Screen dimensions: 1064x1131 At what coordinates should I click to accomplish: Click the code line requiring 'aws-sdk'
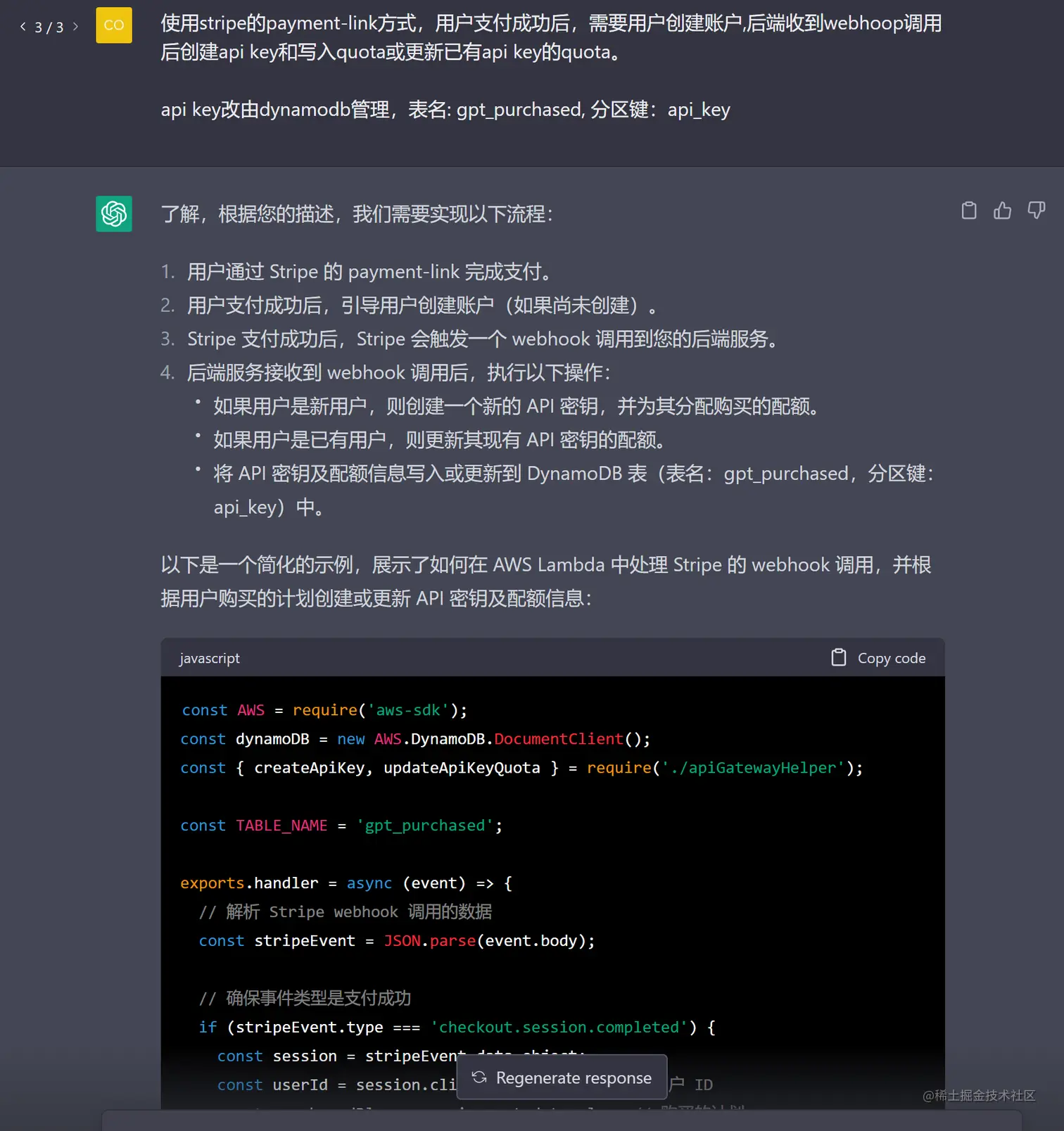324,709
